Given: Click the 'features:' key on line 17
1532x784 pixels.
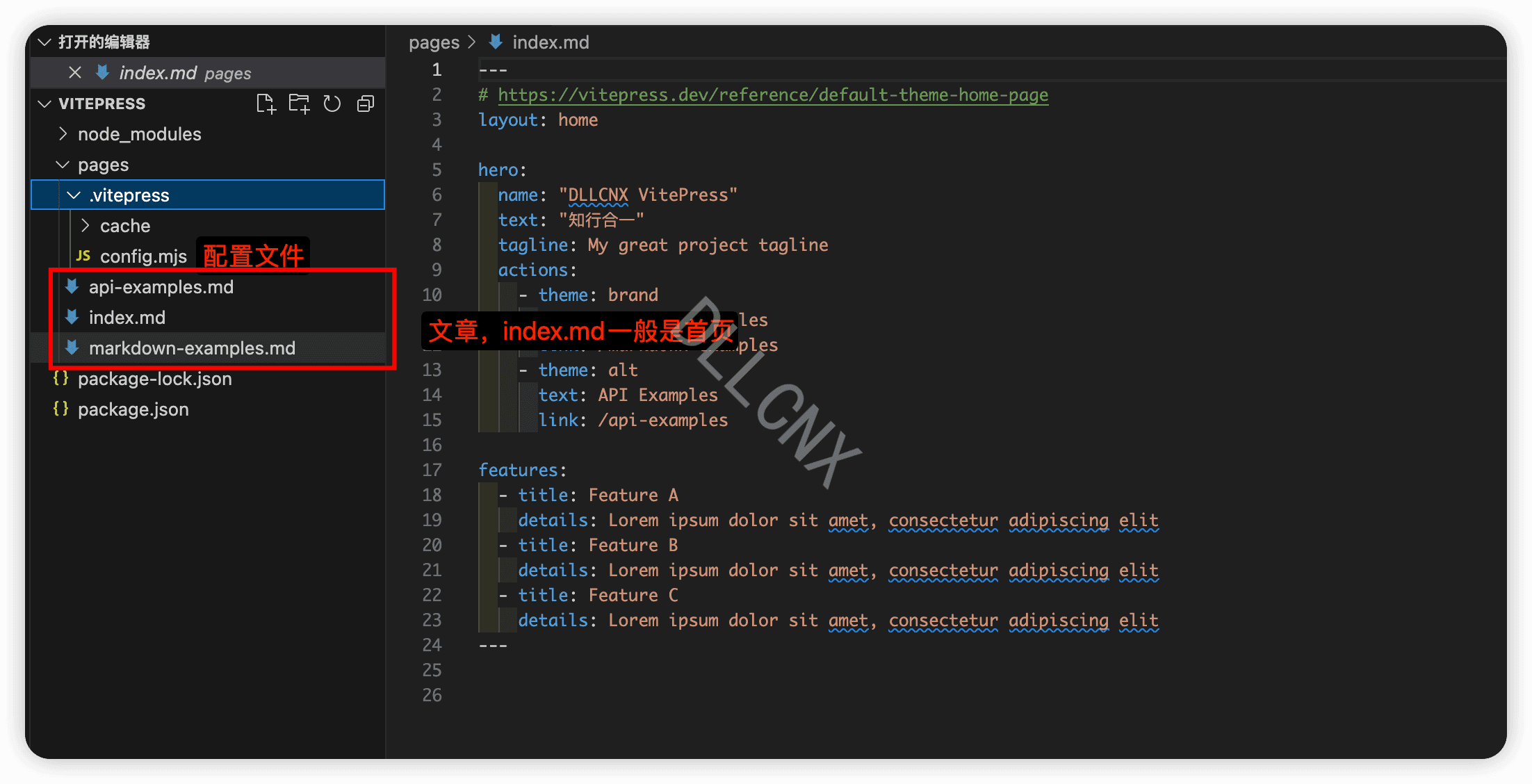Looking at the screenshot, I should click(523, 470).
